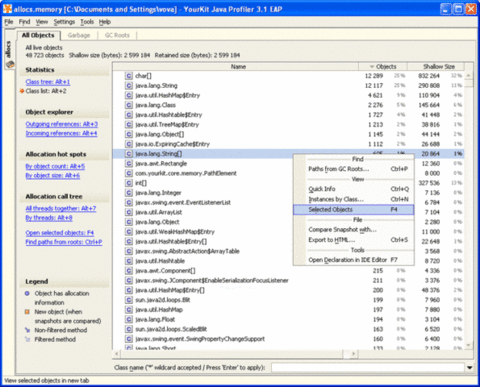Image resolution: width=480 pixels, height=387 pixels.
Task: Focus the Class name filter input field
Action: click(x=368, y=367)
